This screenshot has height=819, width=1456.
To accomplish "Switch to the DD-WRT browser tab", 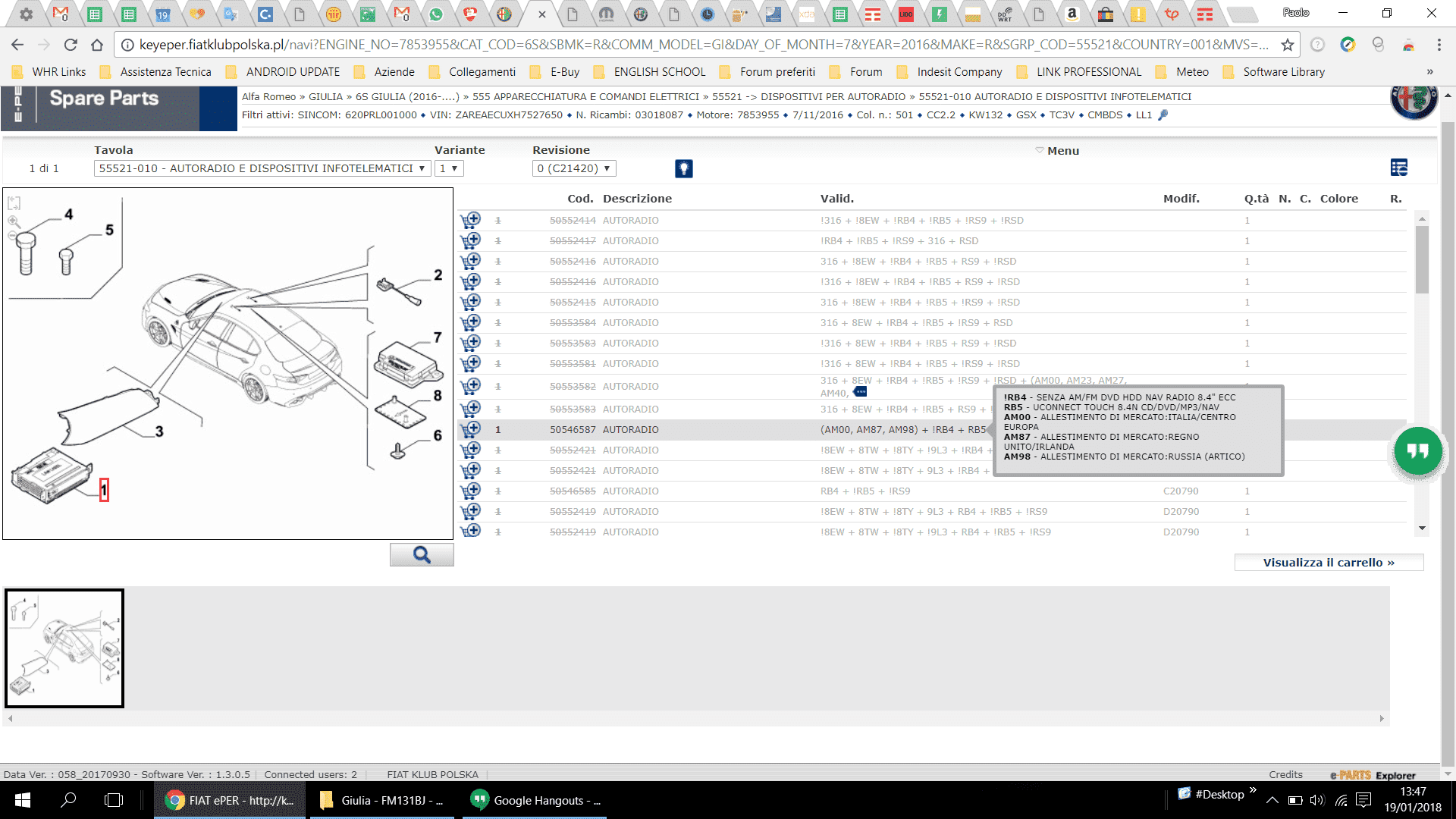I will pos(1005,14).
